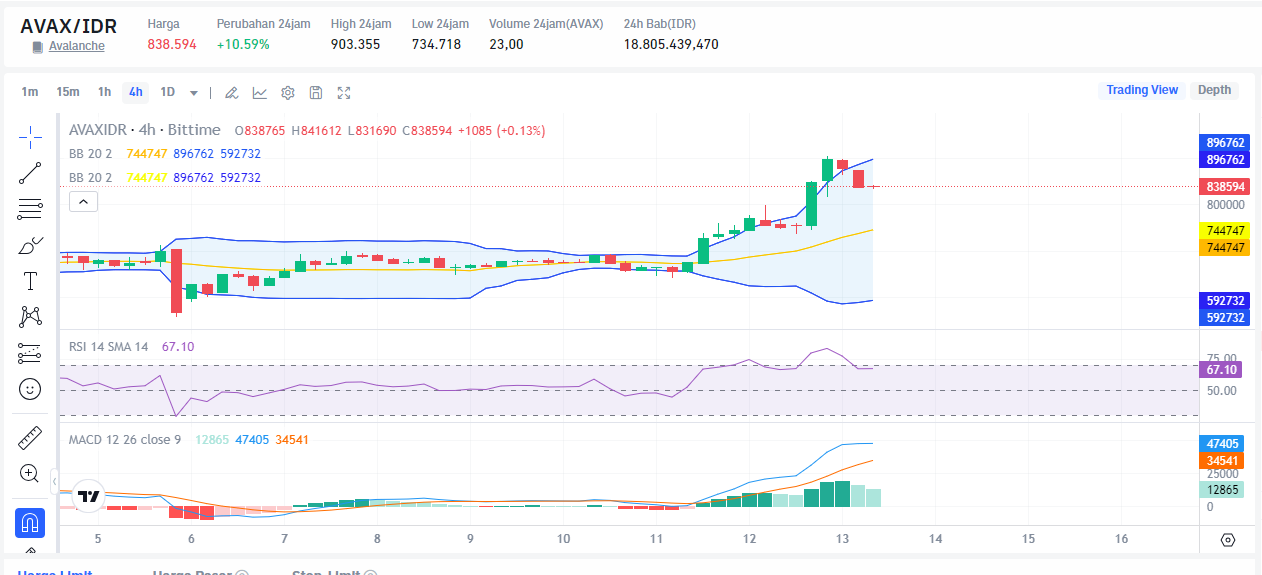The height and width of the screenshot is (575, 1262).
Task: Switch to 15m timeframe
Action: pyautogui.click(x=67, y=92)
